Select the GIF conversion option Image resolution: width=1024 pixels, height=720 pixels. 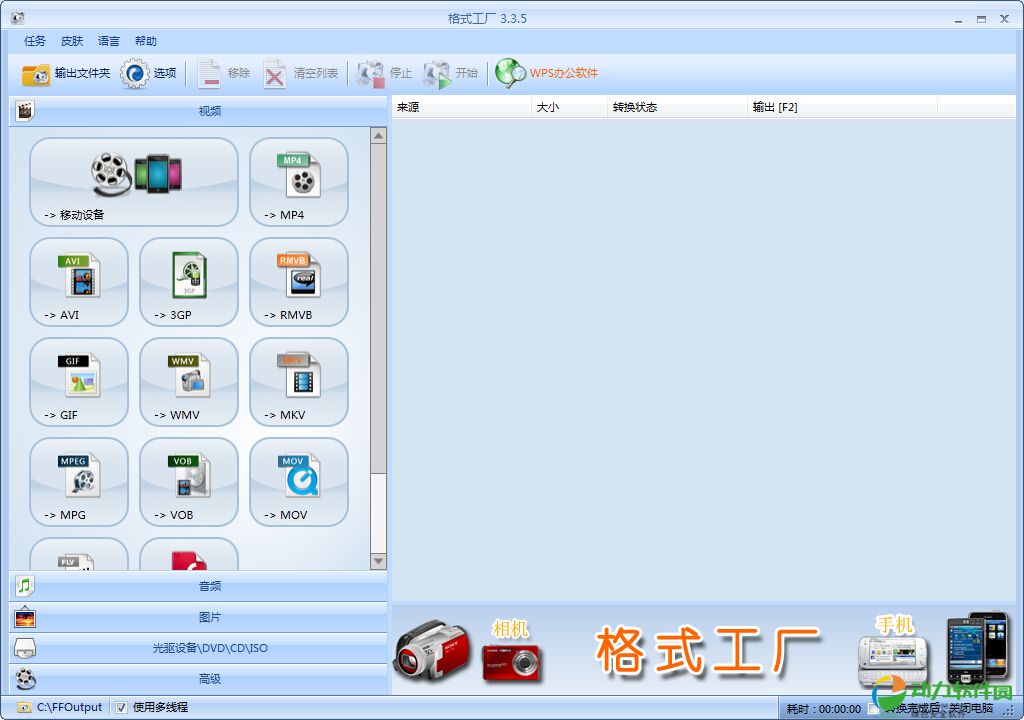pos(79,381)
